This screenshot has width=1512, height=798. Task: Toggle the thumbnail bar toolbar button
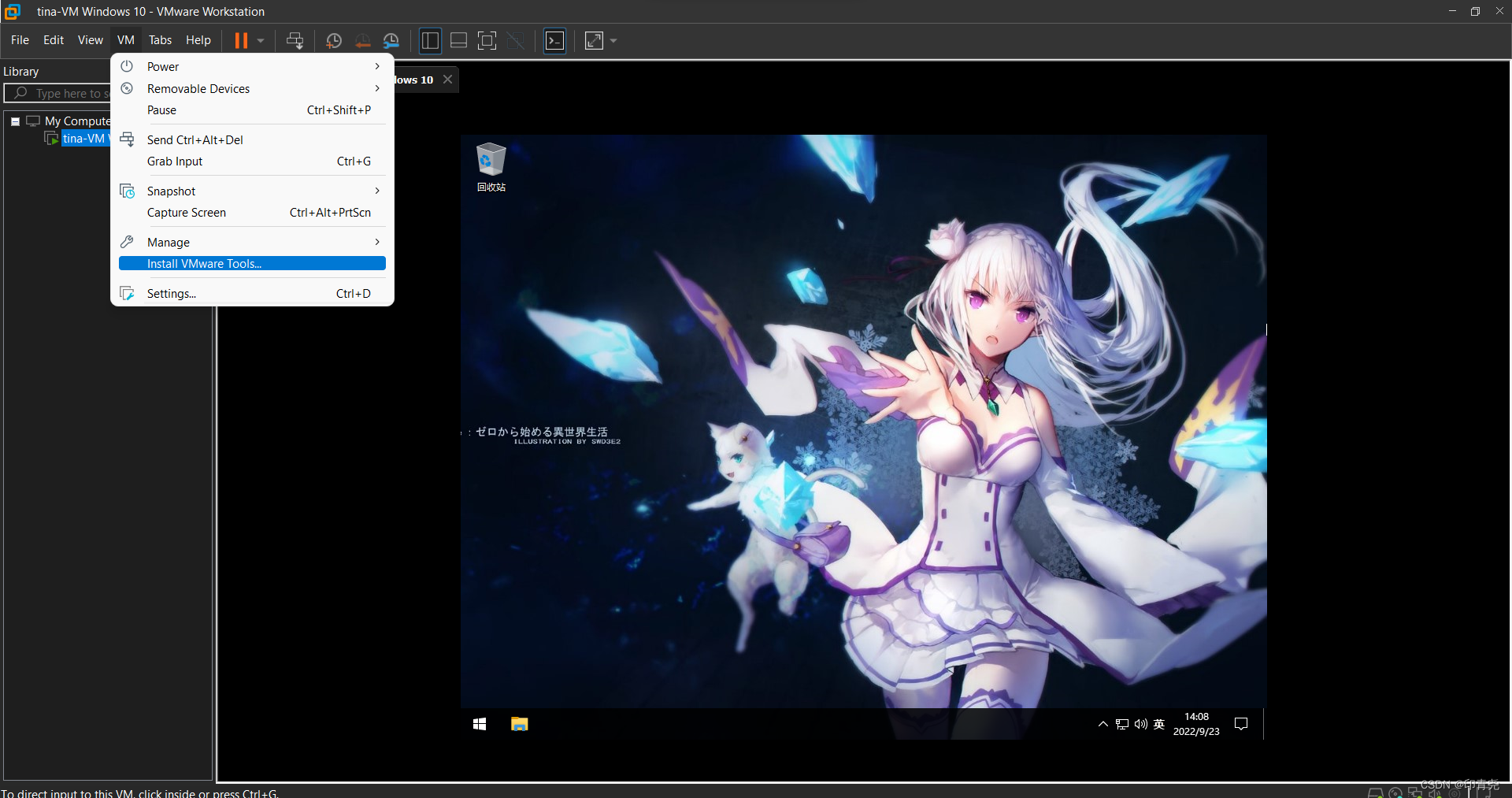458,40
